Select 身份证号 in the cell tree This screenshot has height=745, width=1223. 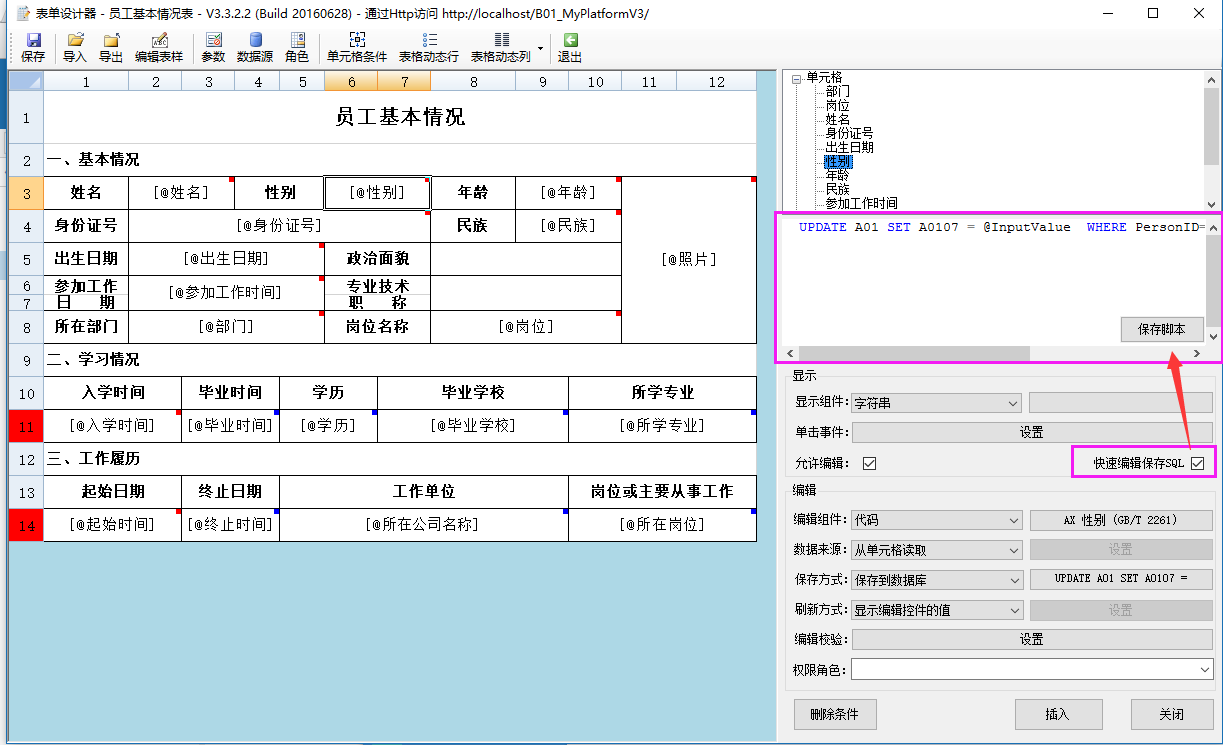coord(849,133)
